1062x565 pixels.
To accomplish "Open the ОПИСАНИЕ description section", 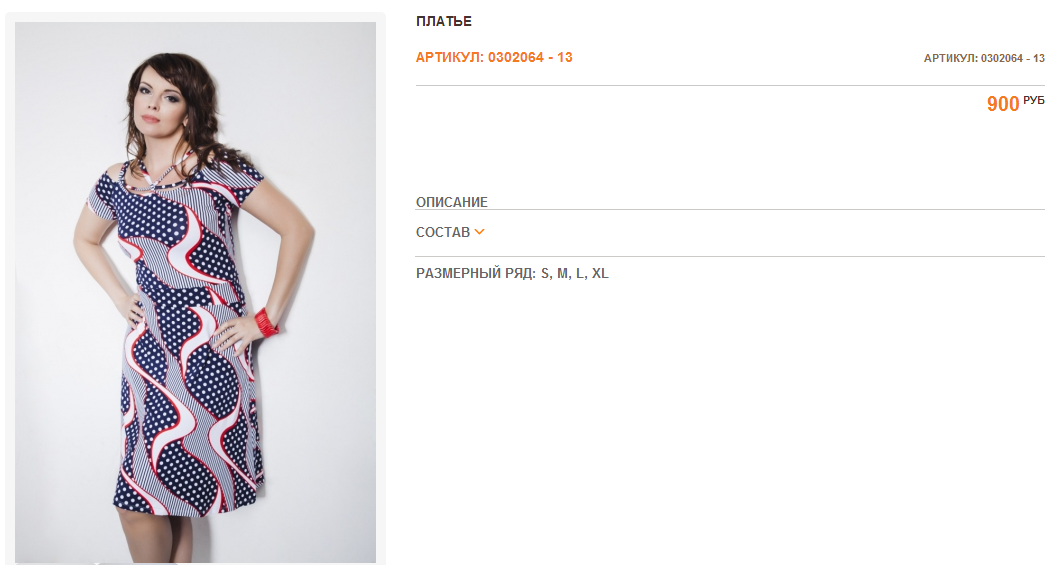I will click(452, 202).
